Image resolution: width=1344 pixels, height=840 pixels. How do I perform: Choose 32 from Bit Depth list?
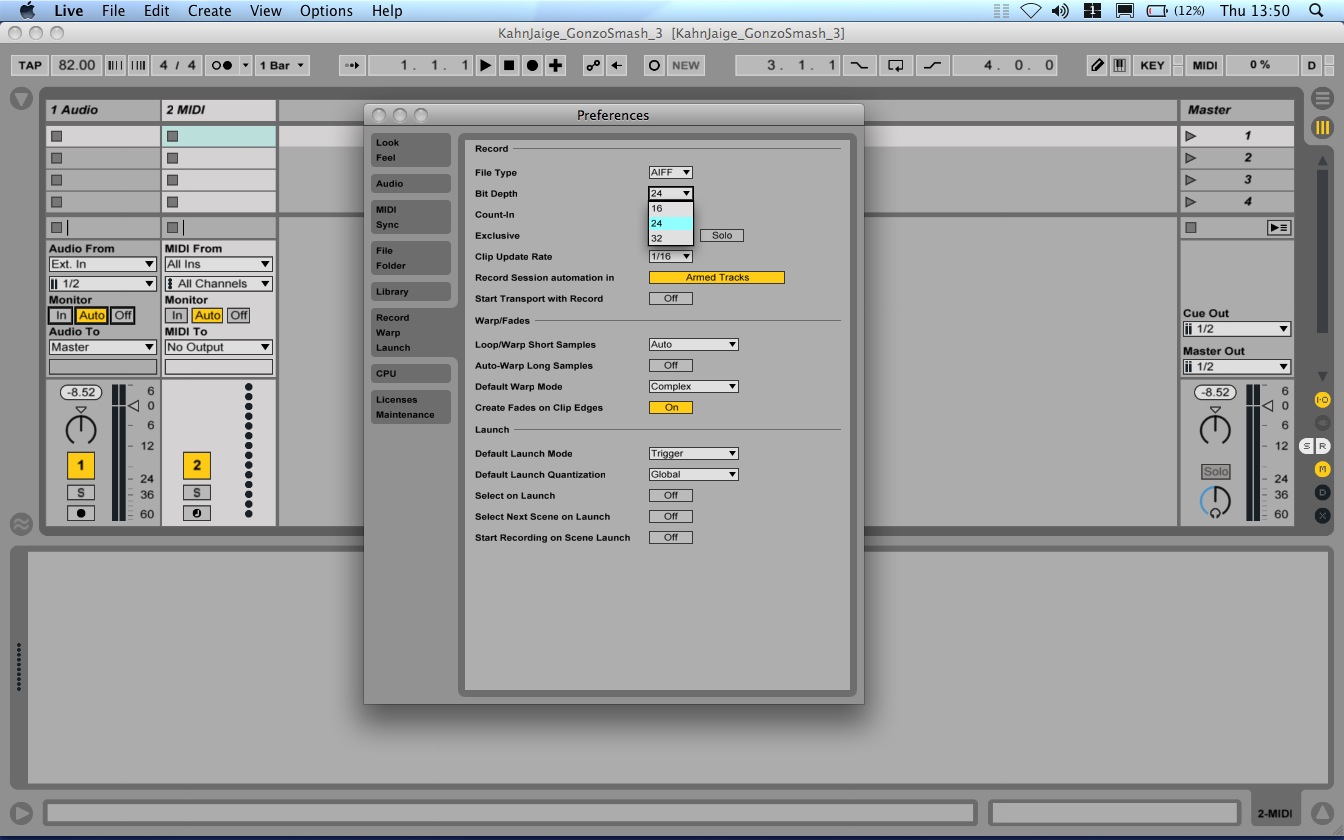(657, 238)
